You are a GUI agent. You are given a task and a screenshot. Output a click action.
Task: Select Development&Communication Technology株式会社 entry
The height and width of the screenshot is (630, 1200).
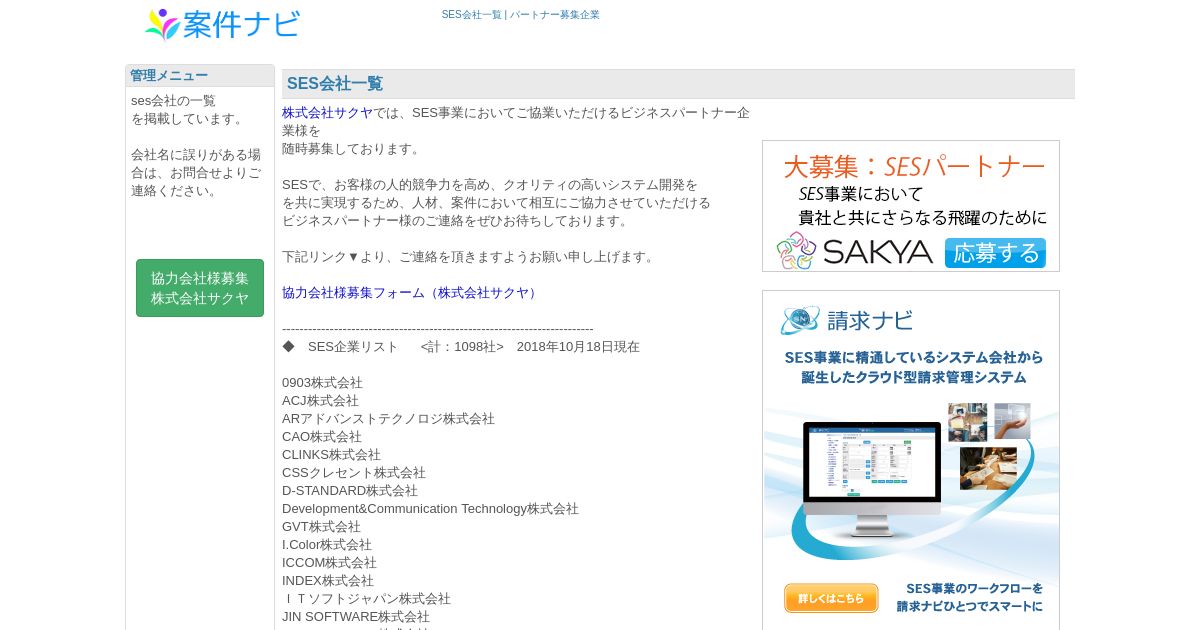click(430, 509)
